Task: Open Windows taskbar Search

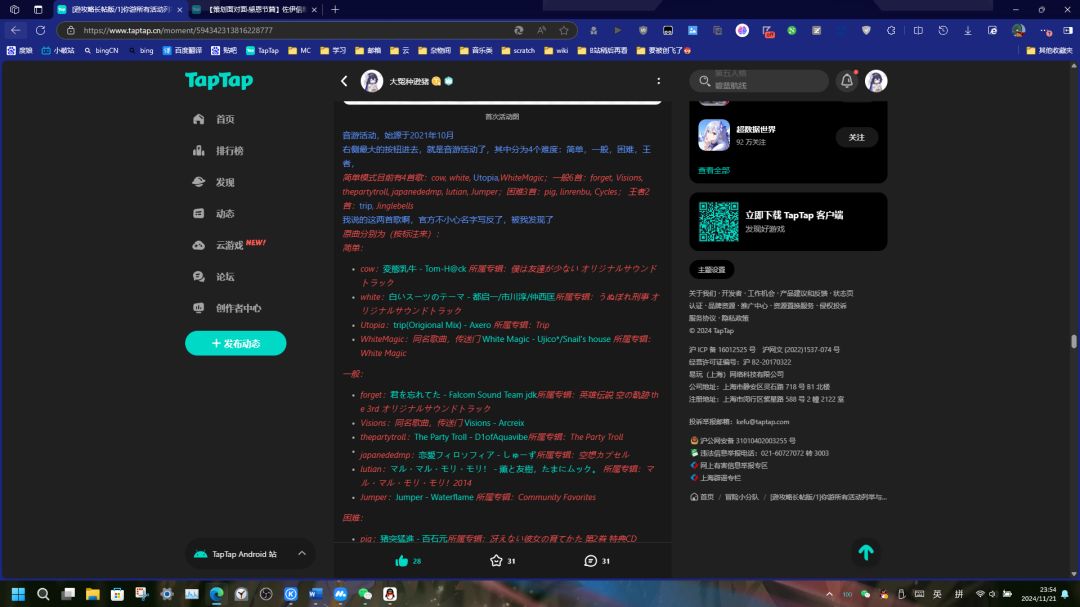Action: [43, 594]
